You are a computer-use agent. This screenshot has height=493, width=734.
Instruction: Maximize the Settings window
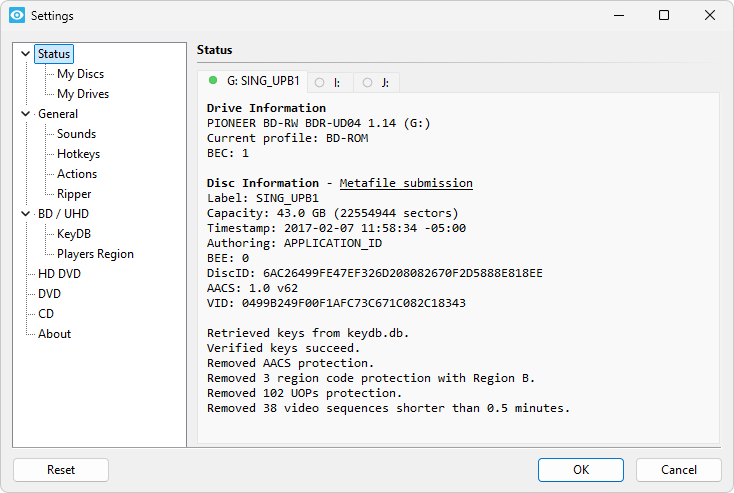664,16
